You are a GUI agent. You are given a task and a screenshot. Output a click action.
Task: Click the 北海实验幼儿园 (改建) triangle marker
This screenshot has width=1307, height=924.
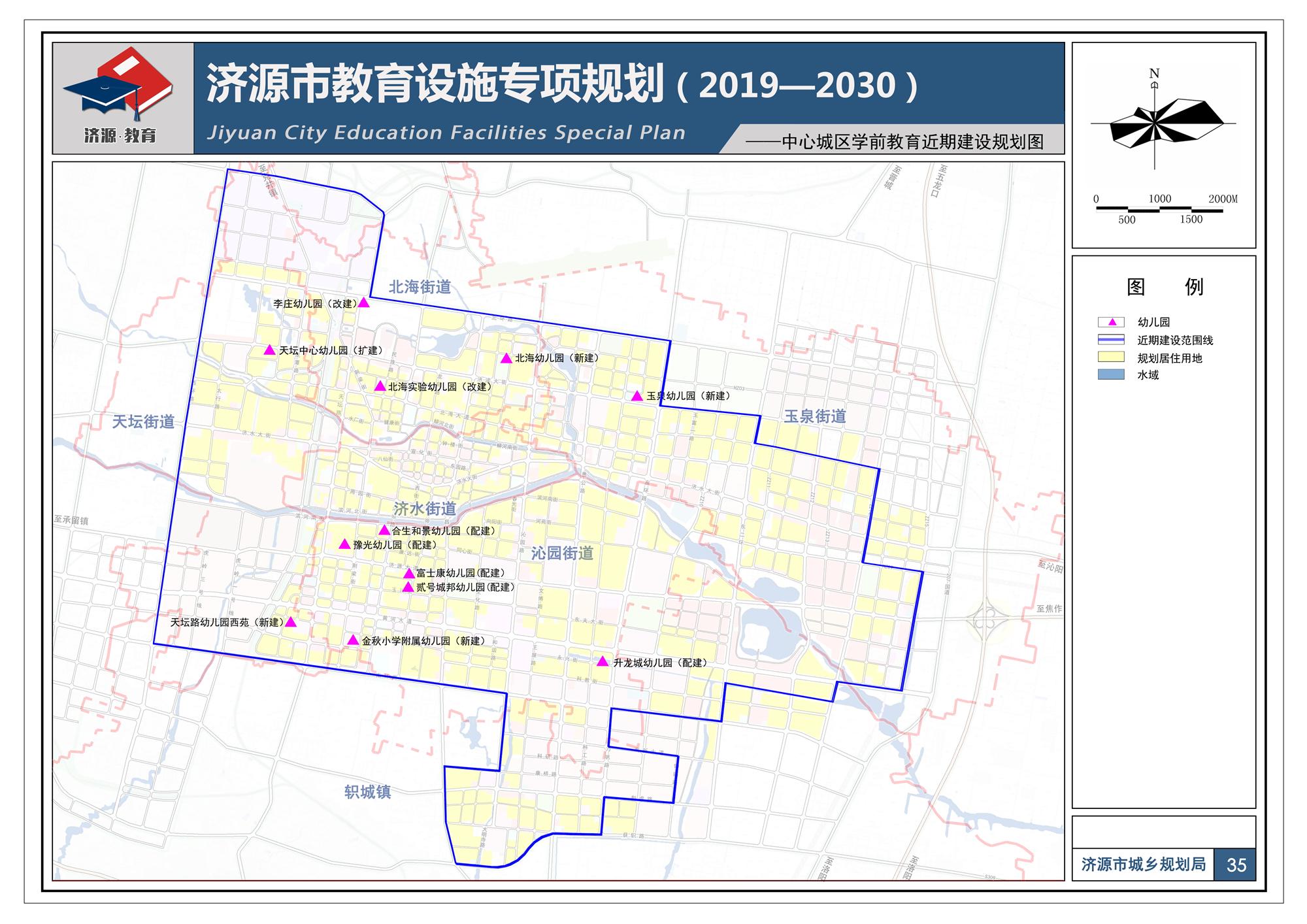click(x=380, y=386)
